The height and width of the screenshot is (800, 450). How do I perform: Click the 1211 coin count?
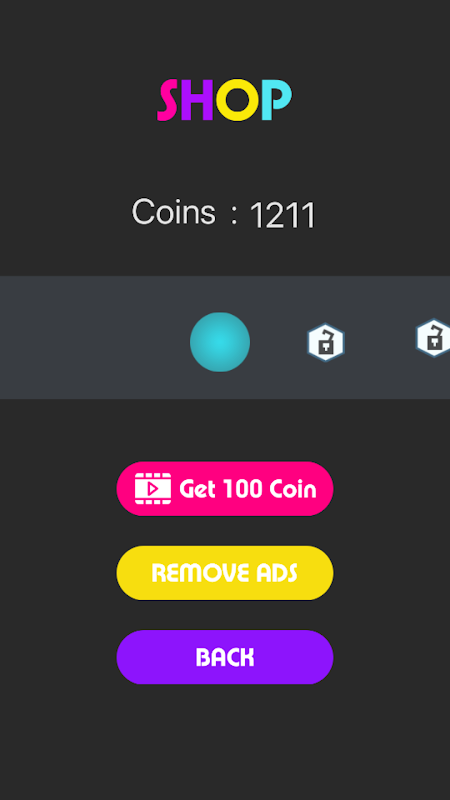(283, 215)
